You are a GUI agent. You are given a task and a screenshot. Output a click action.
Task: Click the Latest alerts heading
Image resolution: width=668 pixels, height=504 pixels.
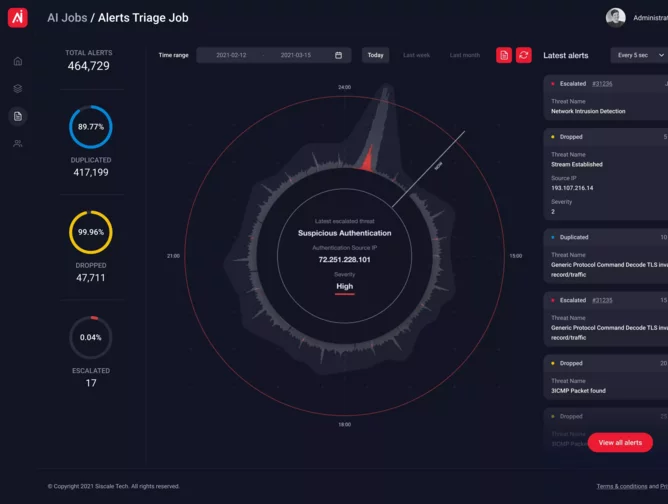pyautogui.click(x=565, y=55)
